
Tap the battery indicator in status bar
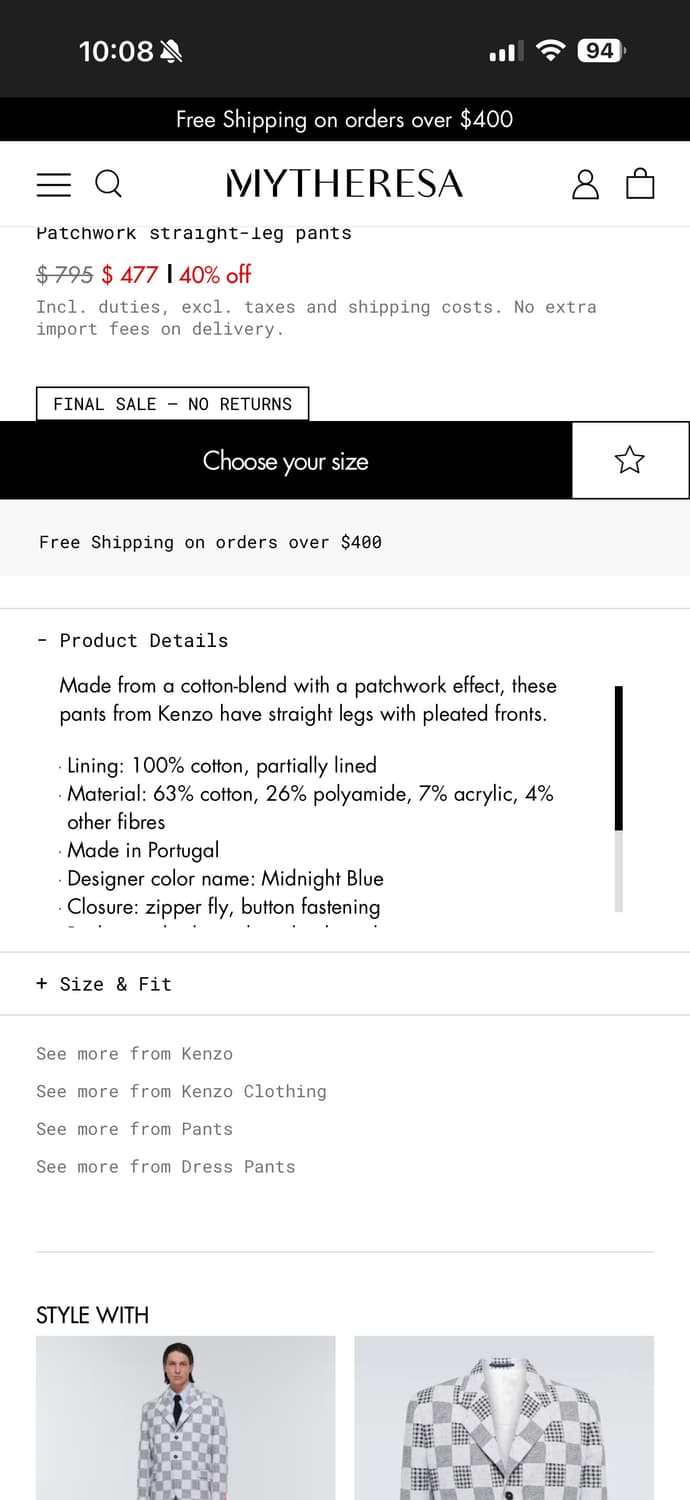pyautogui.click(x=600, y=50)
